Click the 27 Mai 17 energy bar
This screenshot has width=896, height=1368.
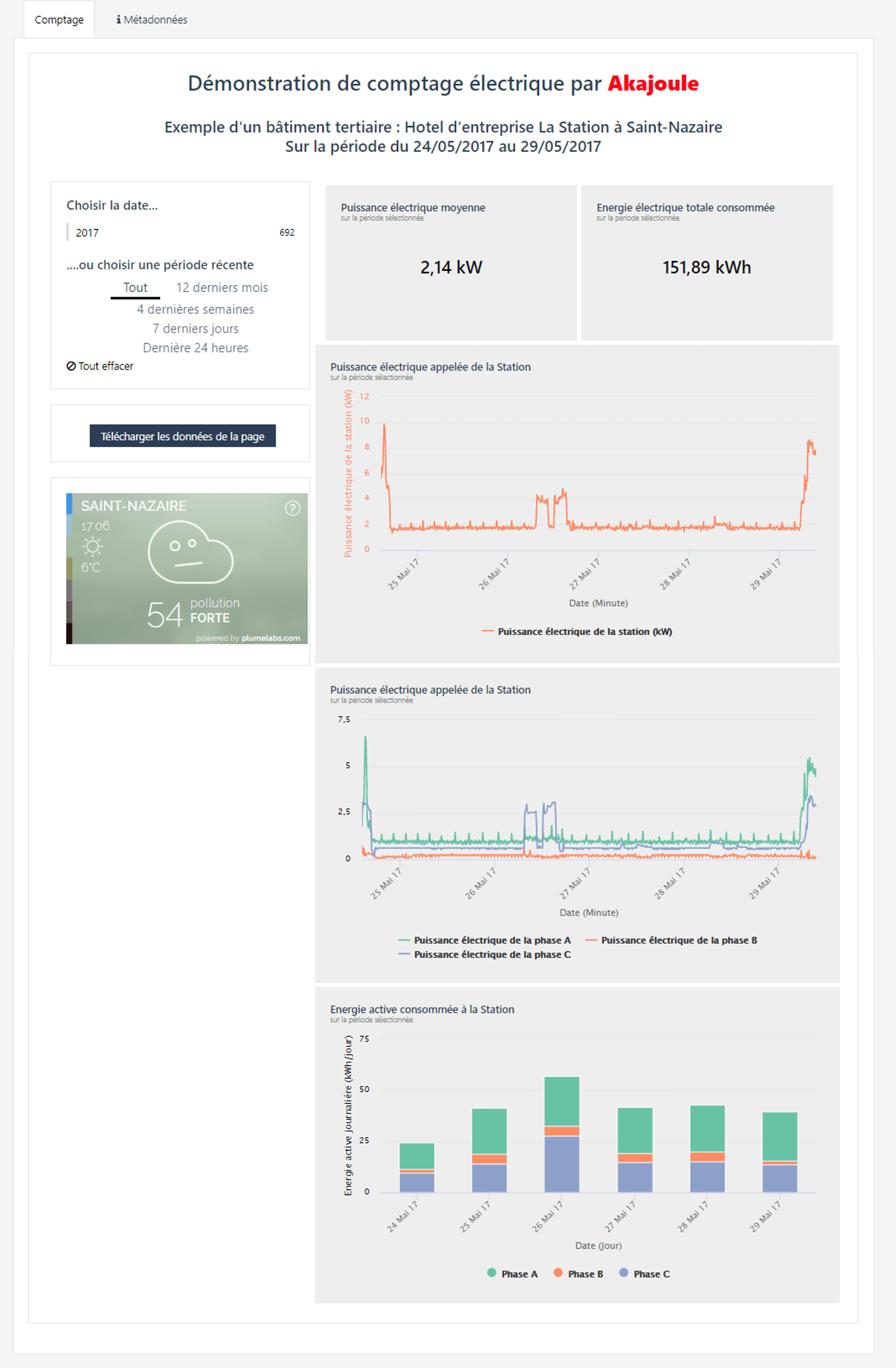click(635, 1150)
